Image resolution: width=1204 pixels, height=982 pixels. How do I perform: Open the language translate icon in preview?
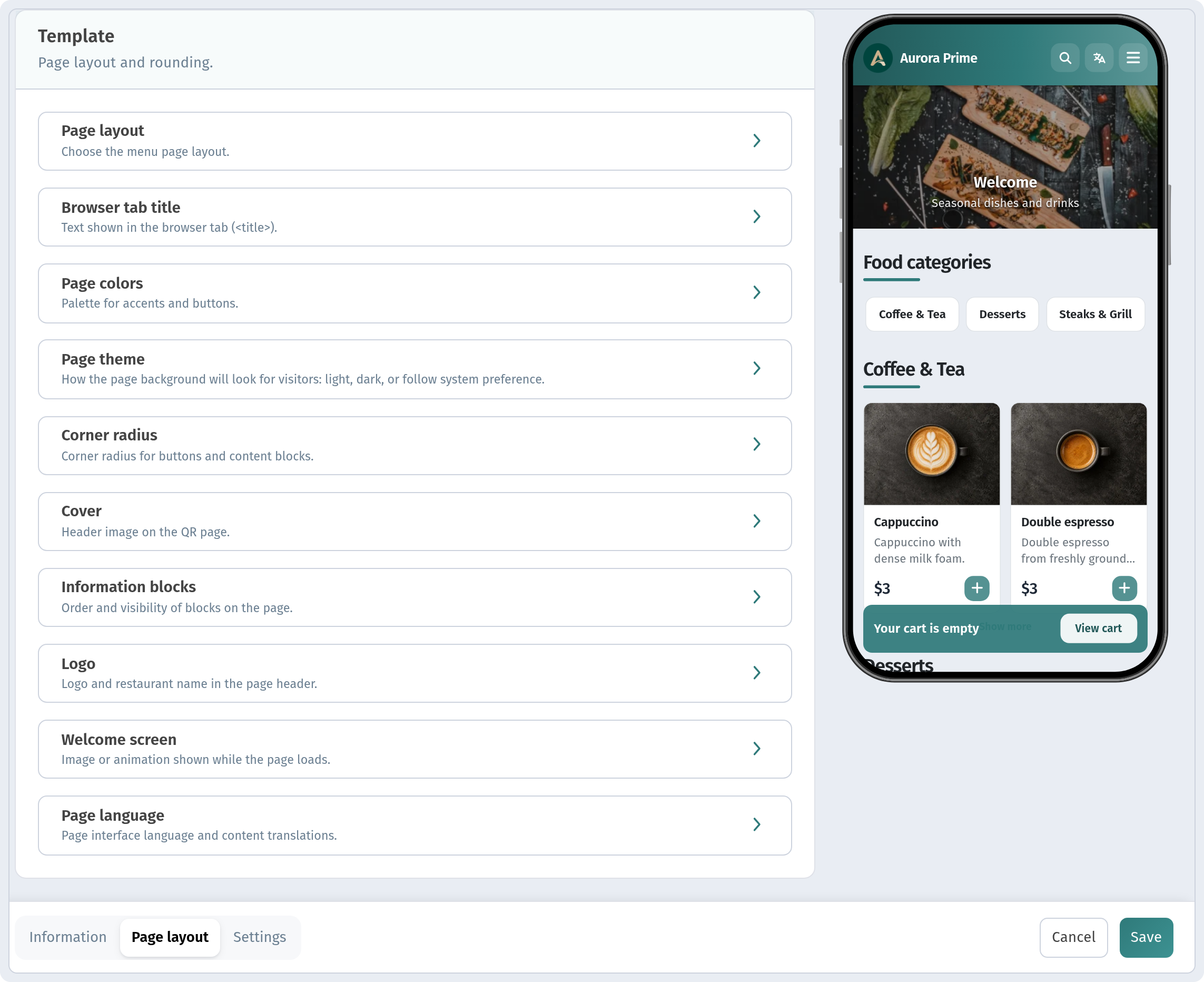click(1099, 58)
